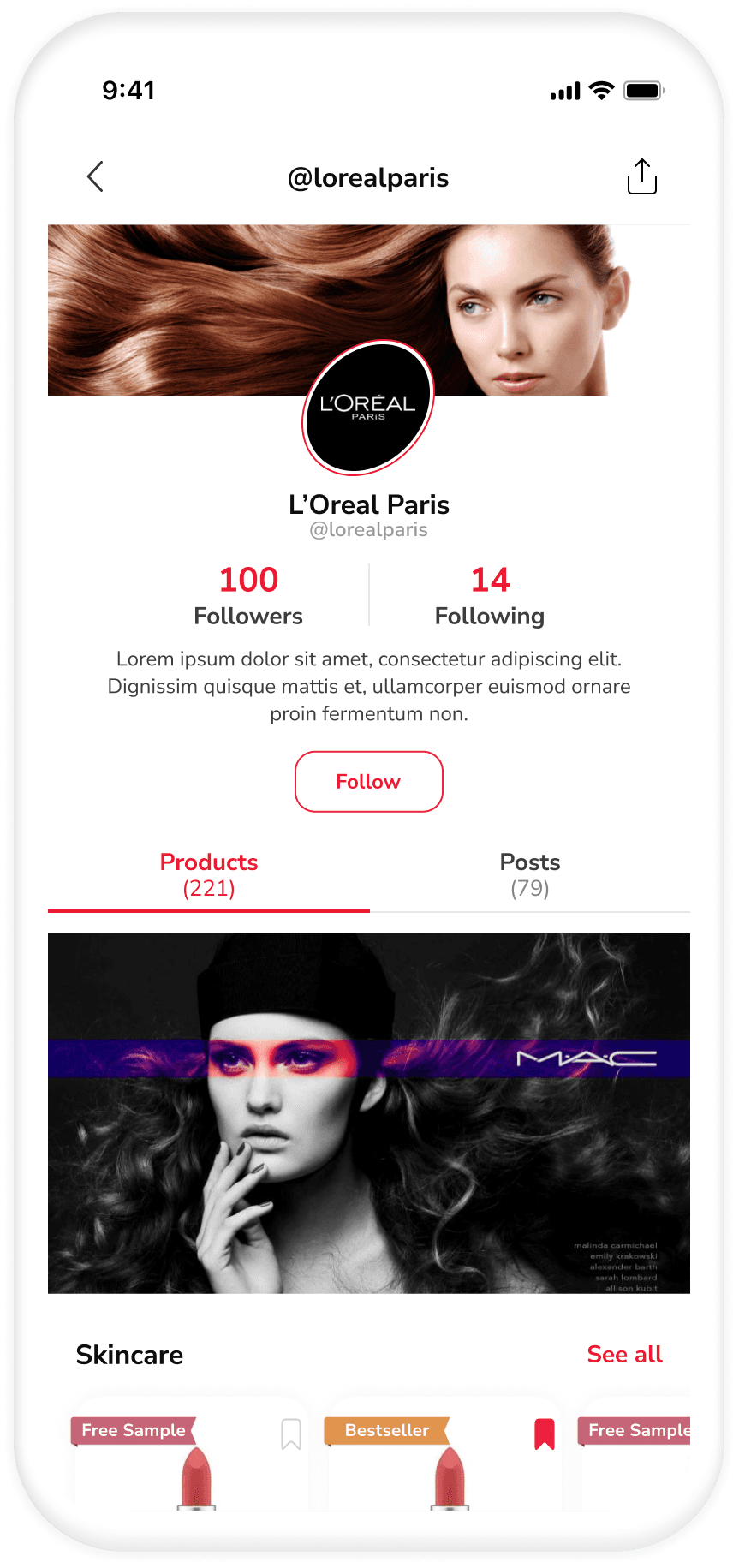Toggle the red bookmark on Bestseller product
Screen dimensions: 739x1568
[x=545, y=1434]
